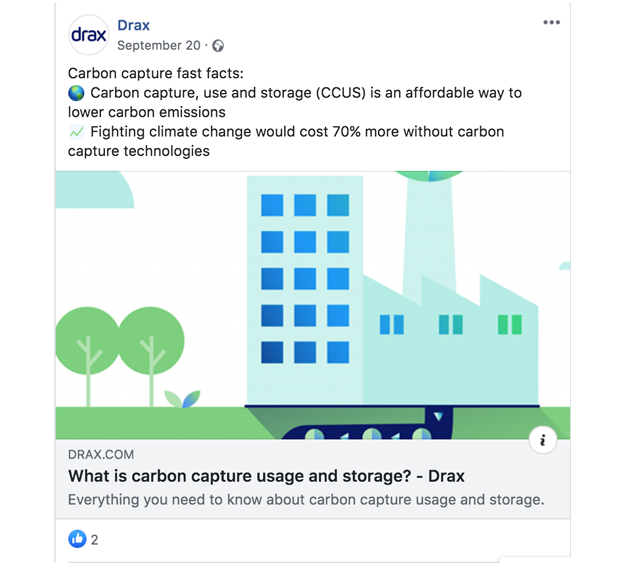Click the sentence about costing 70% more
630x565 pixels.
click(x=286, y=141)
